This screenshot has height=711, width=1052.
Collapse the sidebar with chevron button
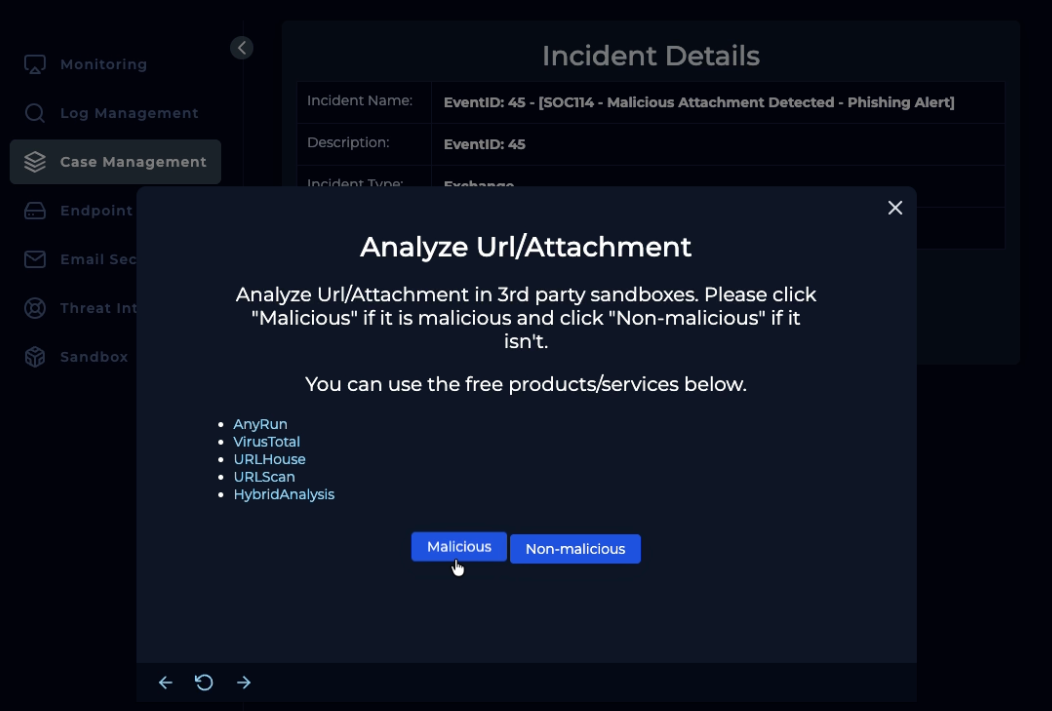pos(242,48)
